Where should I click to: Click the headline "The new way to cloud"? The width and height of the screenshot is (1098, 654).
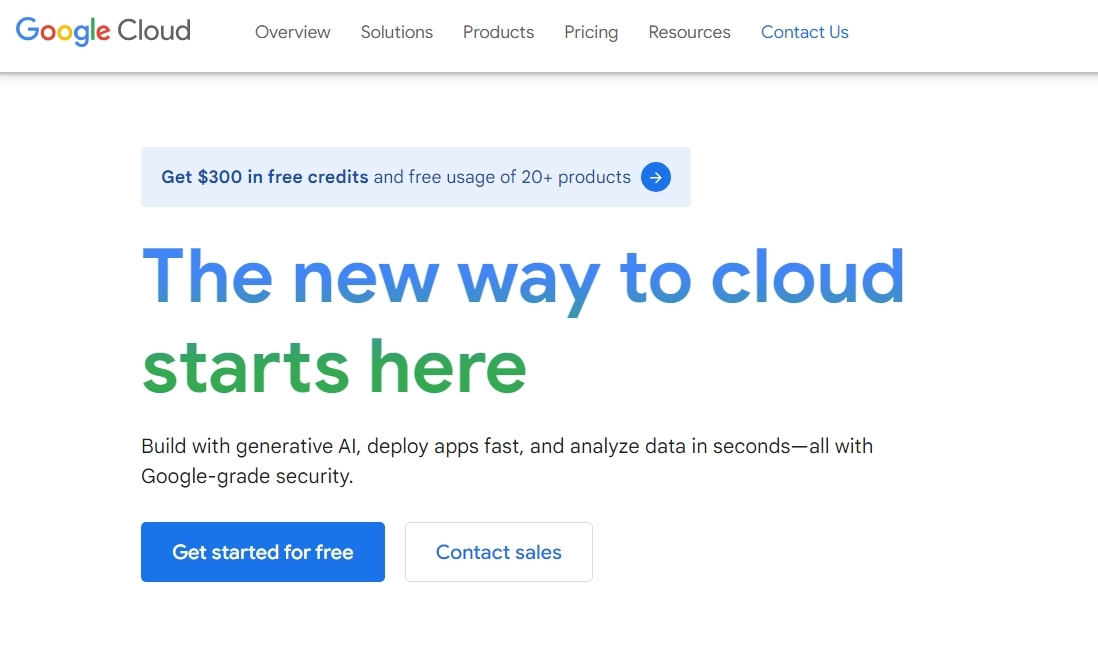524,277
